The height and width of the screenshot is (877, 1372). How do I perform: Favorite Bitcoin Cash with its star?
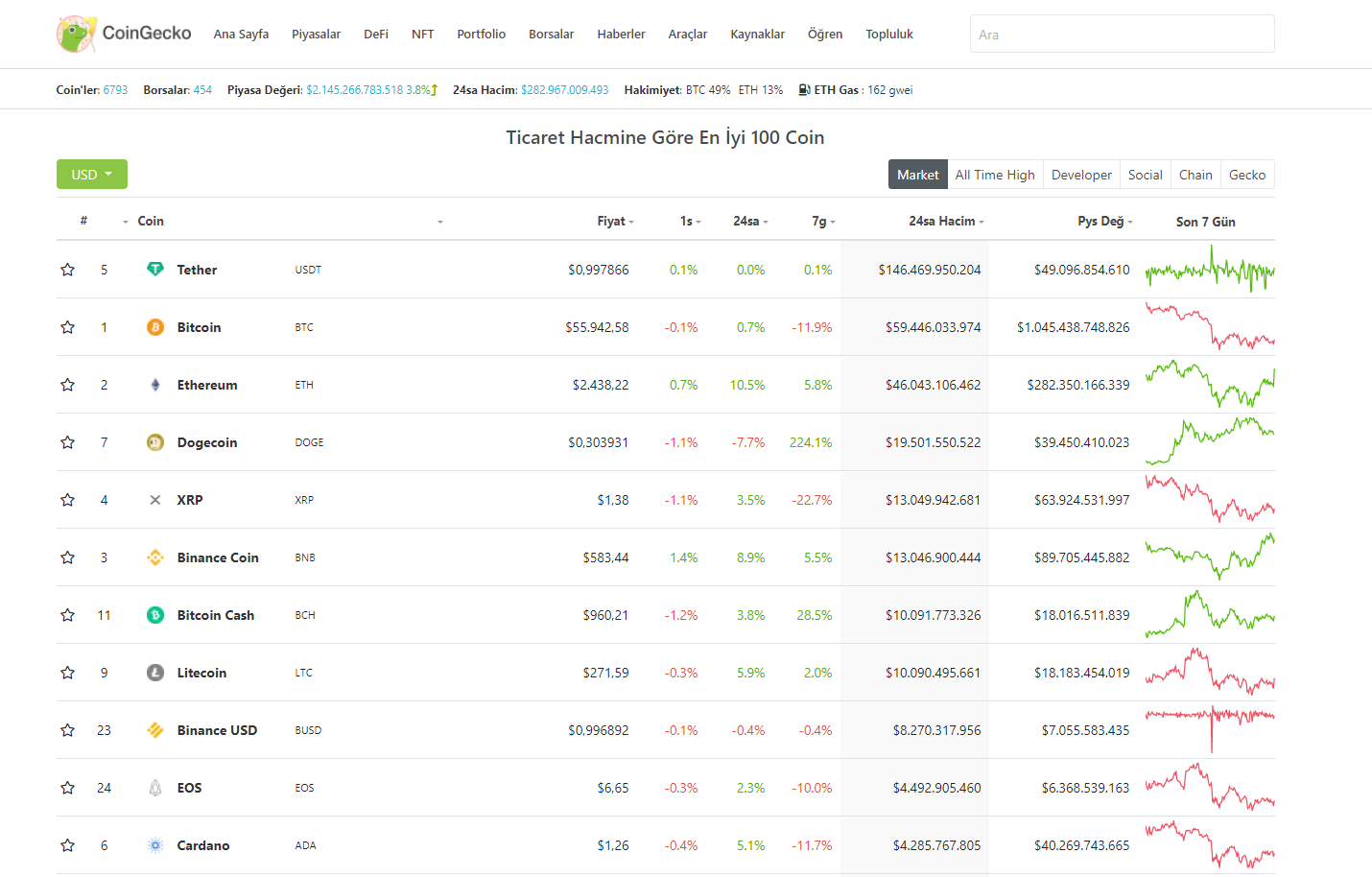click(67, 615)
